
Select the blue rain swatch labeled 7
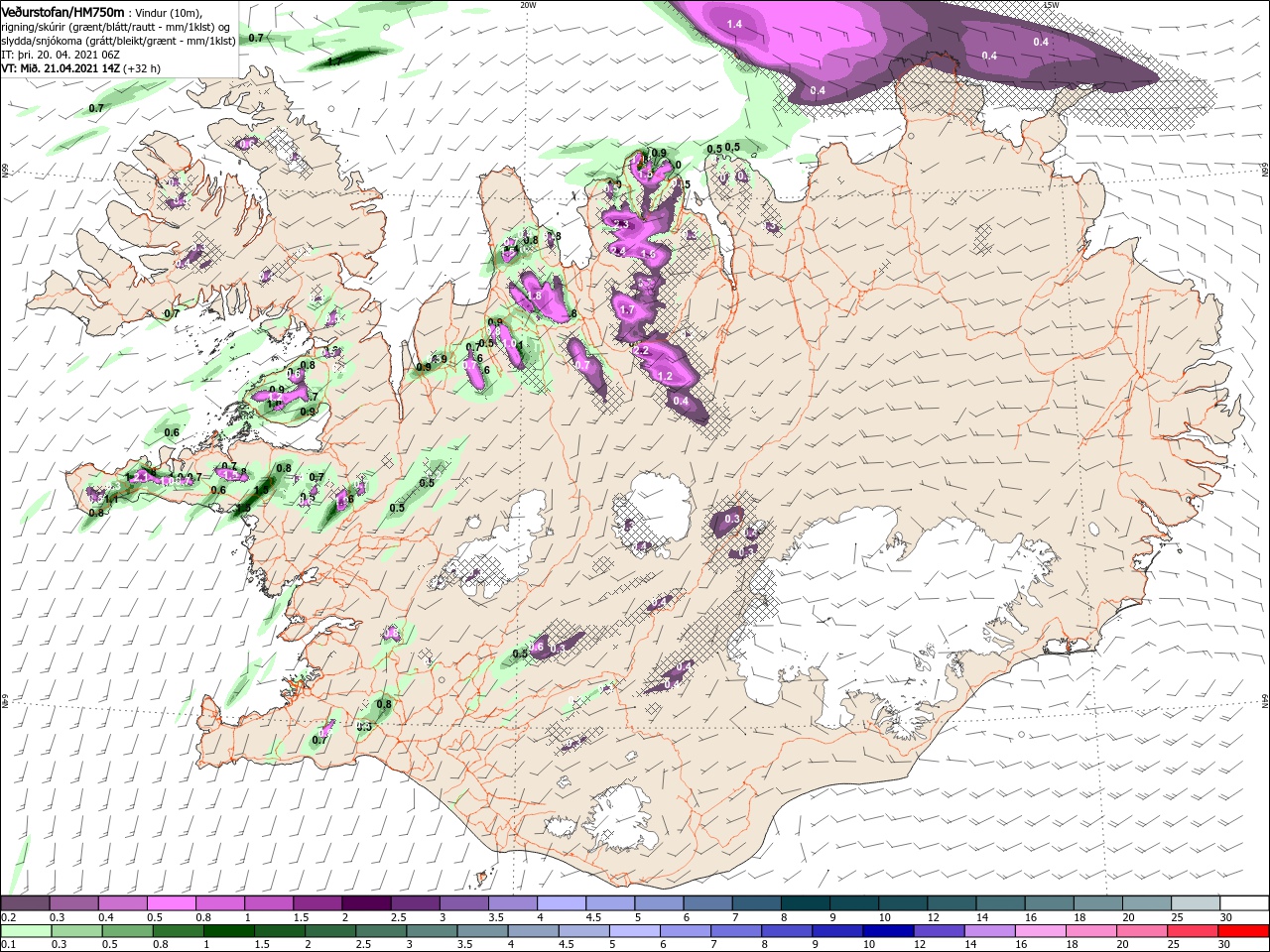(x=736, y=930)
